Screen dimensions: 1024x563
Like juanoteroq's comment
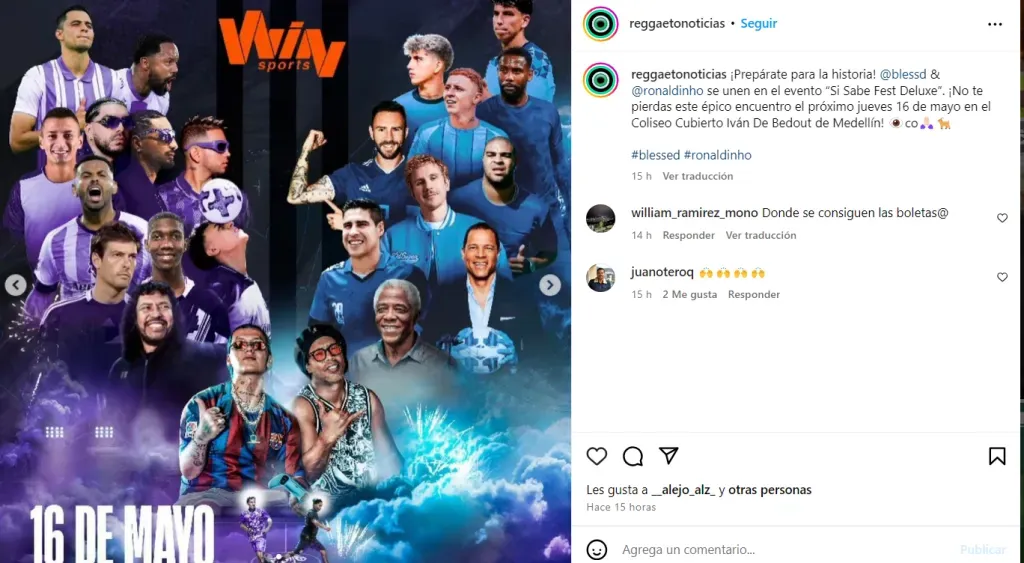click(1002, 278)
